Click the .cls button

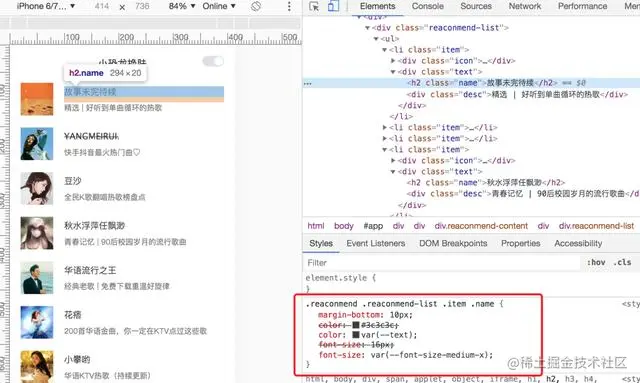[622, 263]
